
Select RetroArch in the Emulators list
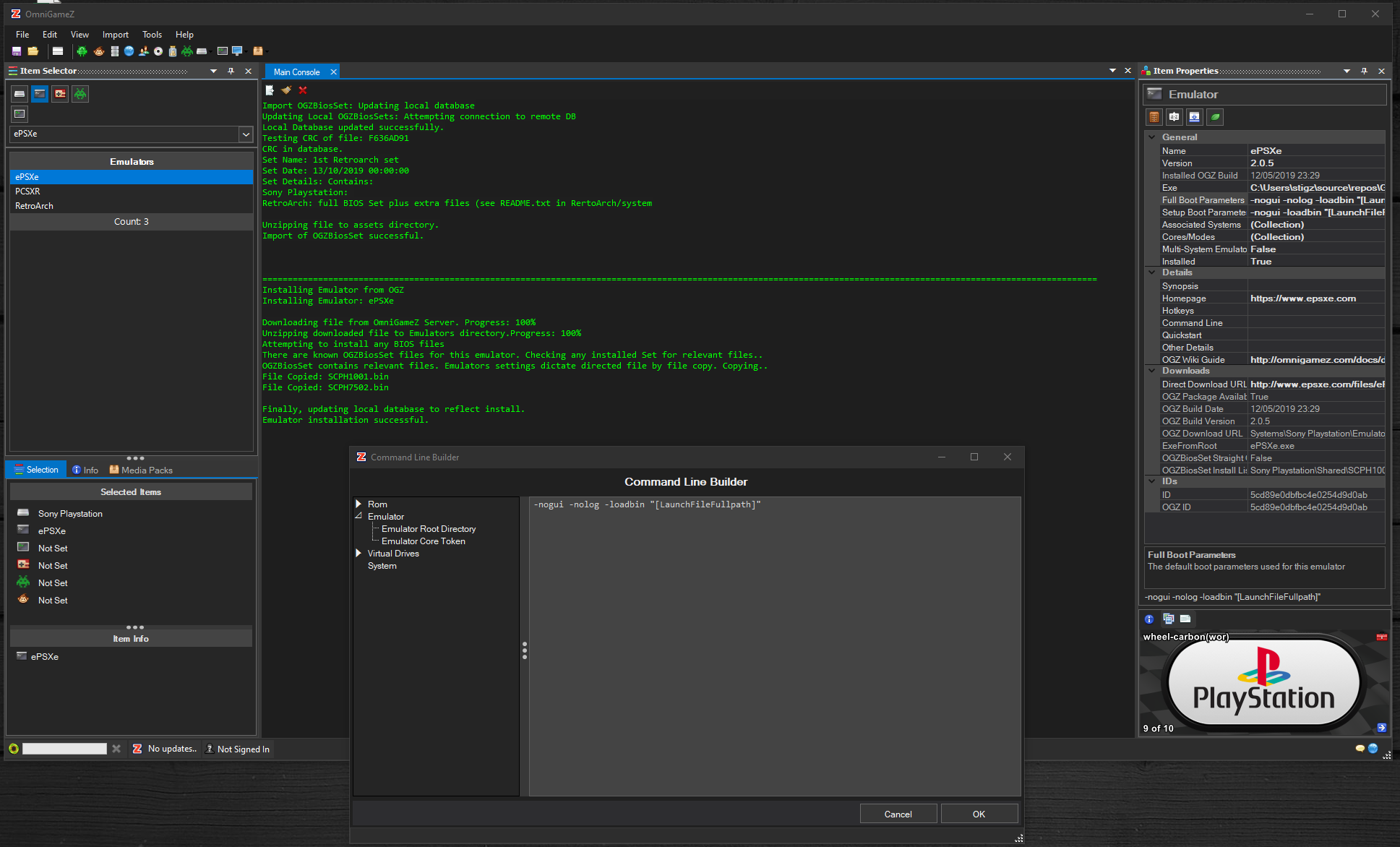point(132,206)
